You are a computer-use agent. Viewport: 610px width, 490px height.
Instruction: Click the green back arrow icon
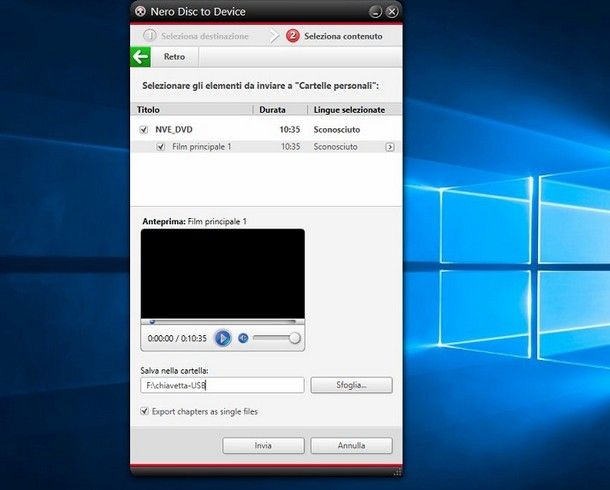(x=140, y=57)
